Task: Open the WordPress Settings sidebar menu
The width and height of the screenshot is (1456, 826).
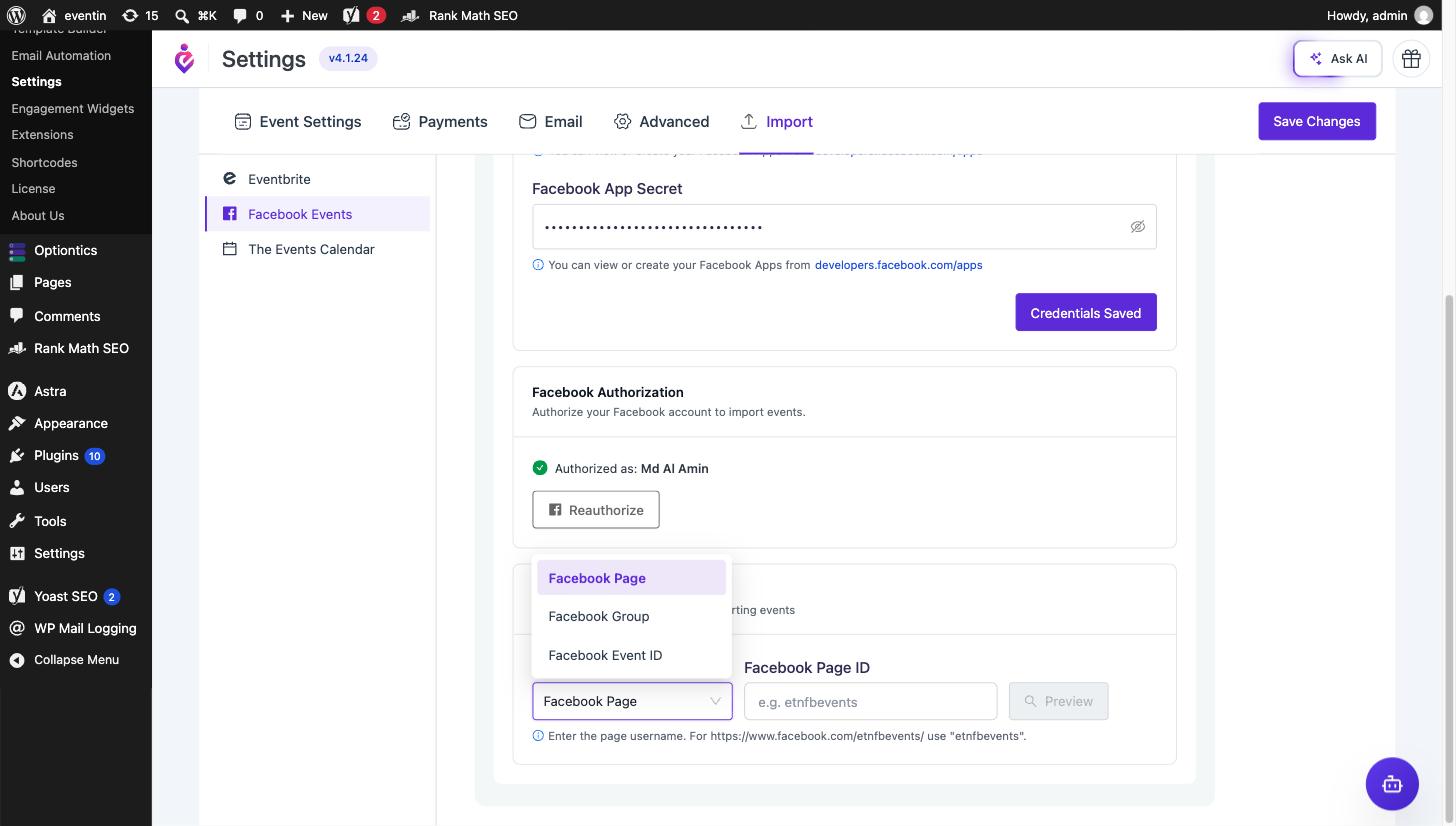Action: click(x=76, y=553)
